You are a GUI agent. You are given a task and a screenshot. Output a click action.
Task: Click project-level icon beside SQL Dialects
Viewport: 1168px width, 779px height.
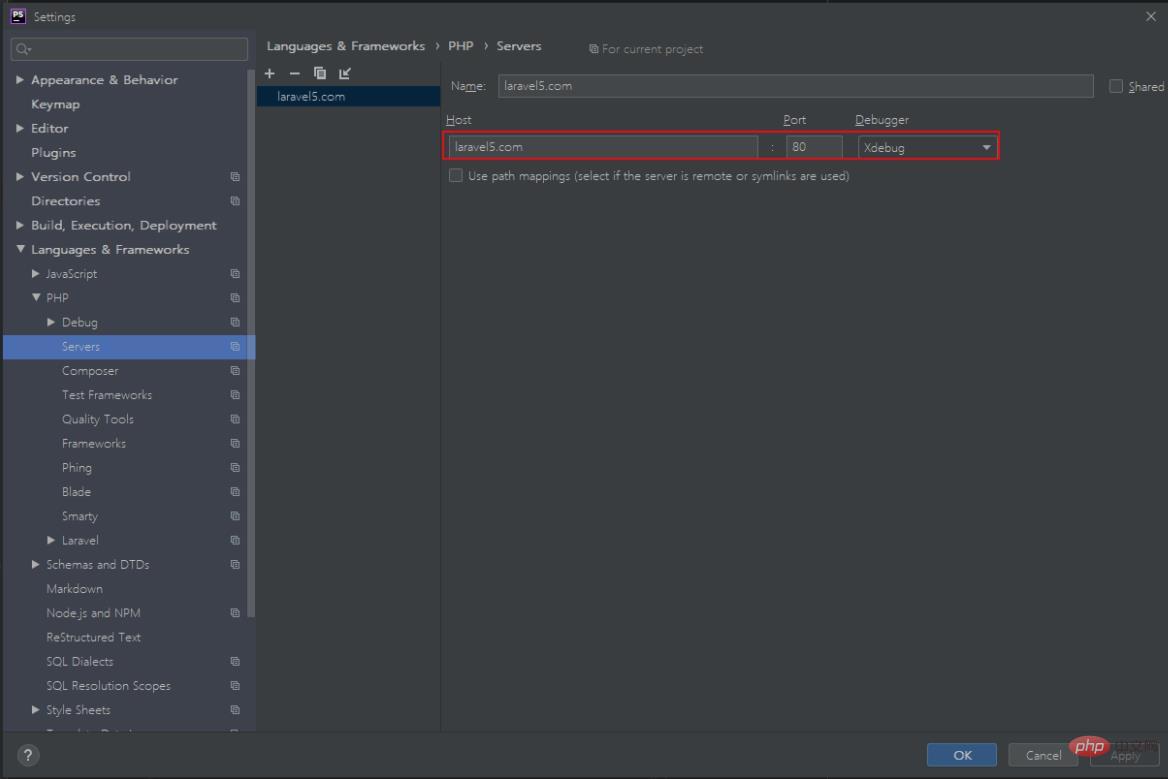tap(235, 661)
